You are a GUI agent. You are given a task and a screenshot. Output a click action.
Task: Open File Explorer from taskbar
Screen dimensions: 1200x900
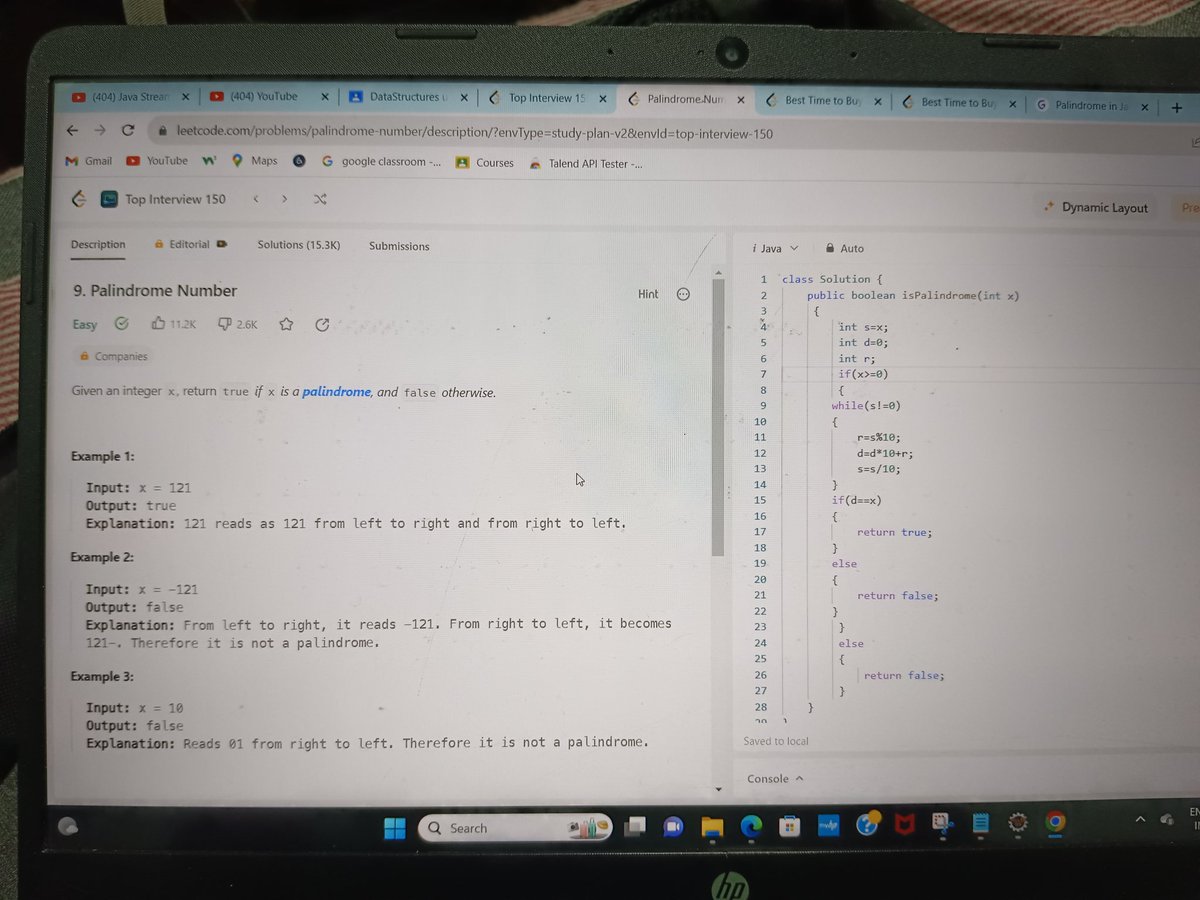[711, 826]
